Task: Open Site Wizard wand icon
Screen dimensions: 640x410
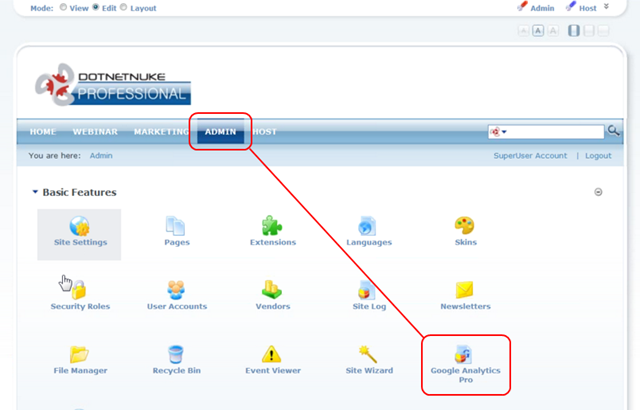Action: tap(367, 354)
